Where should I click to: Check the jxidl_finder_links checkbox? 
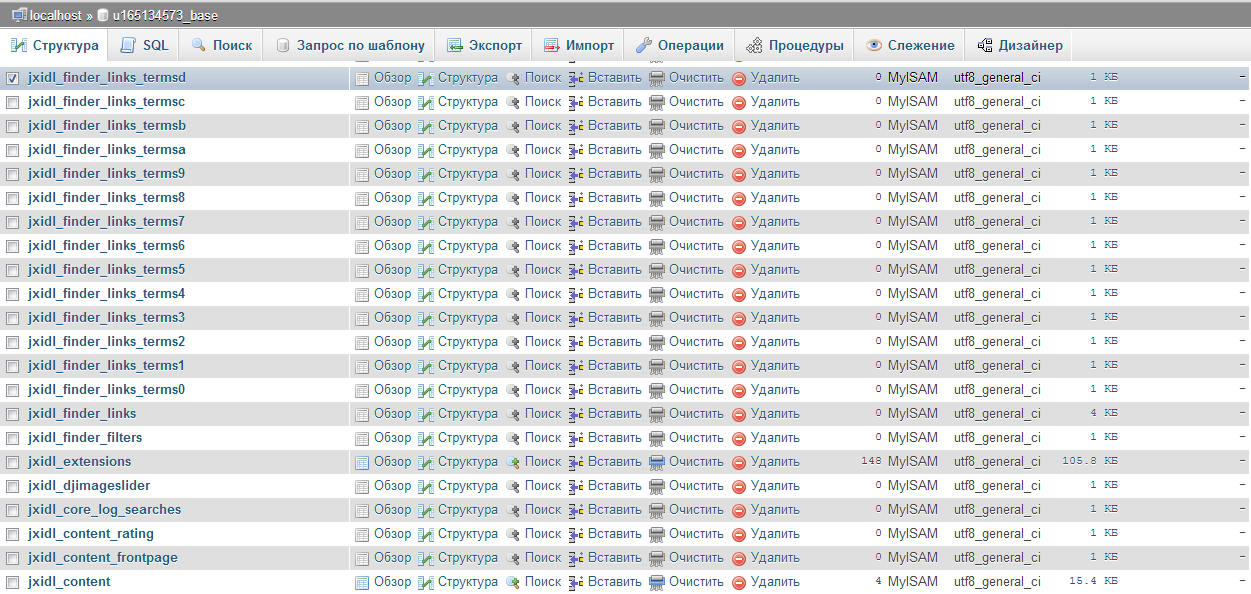click(x=13, y=414)
